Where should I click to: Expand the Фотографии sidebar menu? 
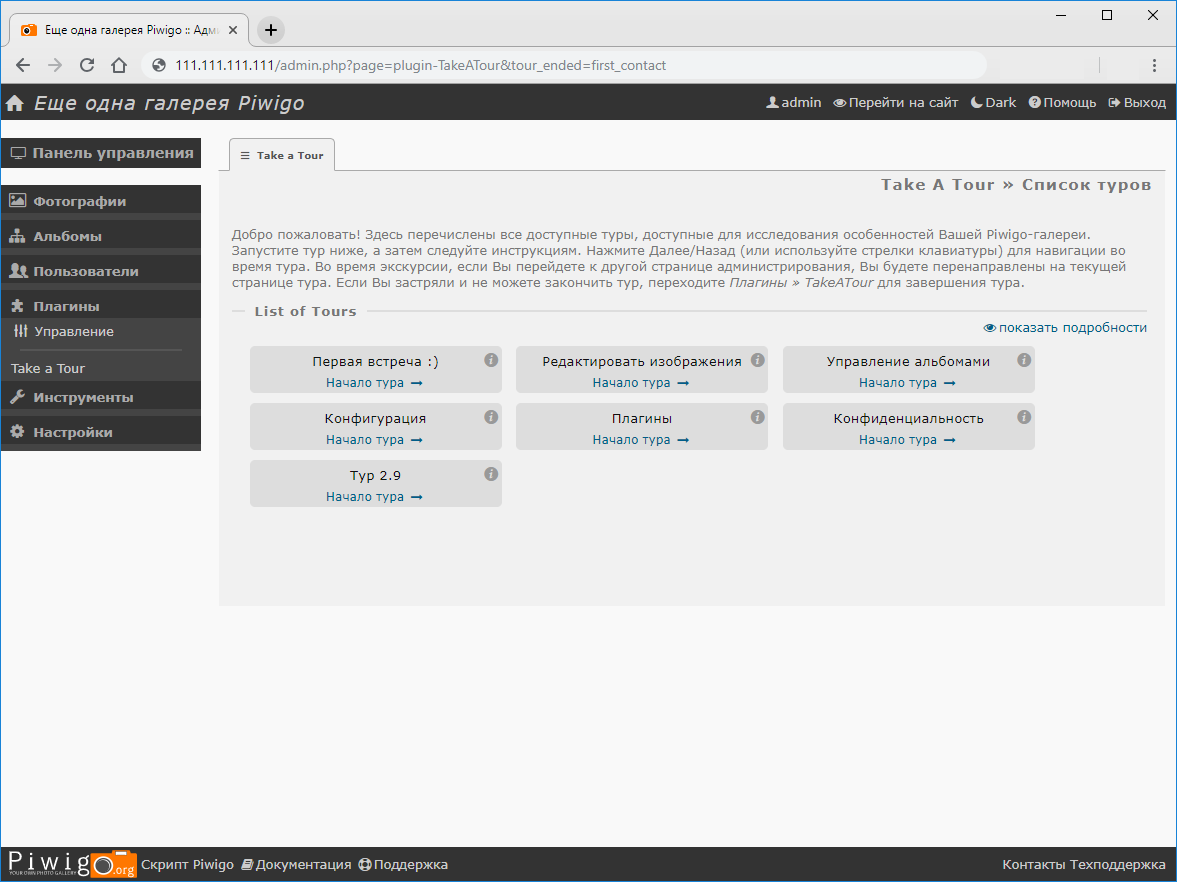tap(80, 201)
